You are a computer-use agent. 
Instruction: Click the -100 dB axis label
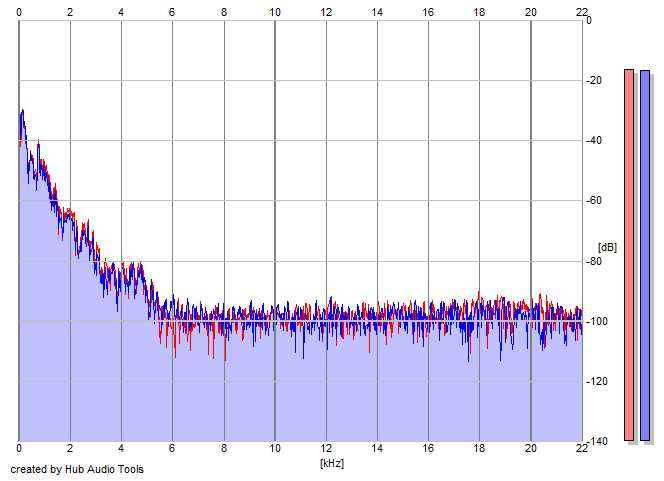(x=596, y=321)
